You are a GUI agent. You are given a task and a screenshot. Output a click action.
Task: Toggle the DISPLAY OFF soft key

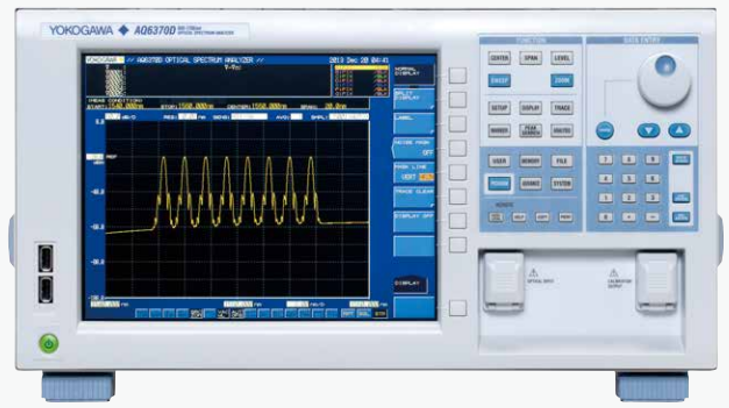pos(414,219)
